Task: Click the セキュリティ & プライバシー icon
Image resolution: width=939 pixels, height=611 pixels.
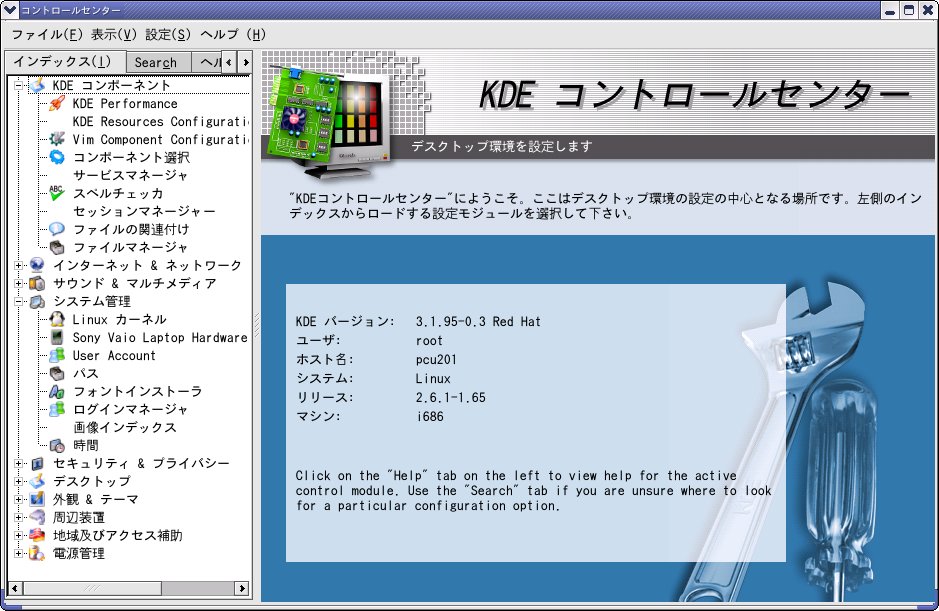Action: pyautogui.click(x=37, y=463)
